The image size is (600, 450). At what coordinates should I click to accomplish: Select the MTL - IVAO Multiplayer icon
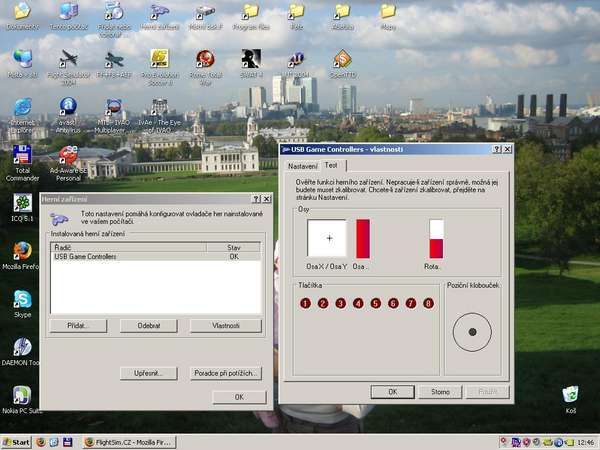[x=114, y=115]
